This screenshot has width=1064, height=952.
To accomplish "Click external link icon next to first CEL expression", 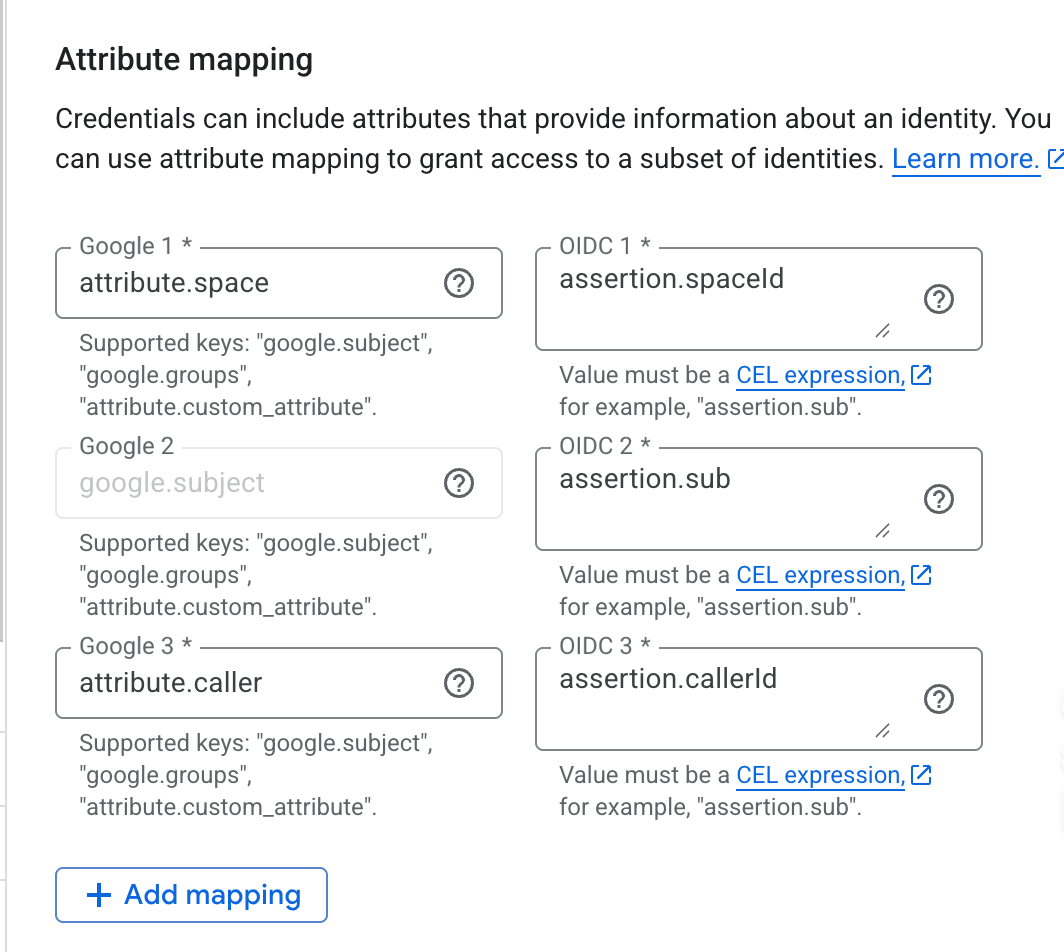I will click(x=920, y=374).
